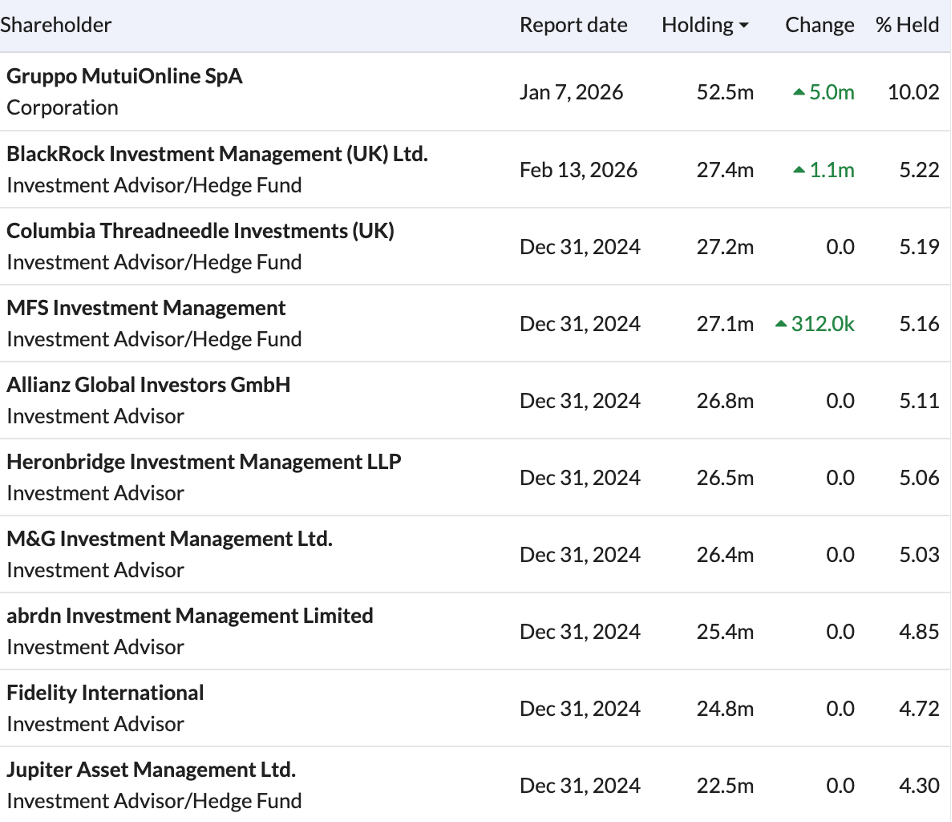Click the 10.02 percent held value

pos(913,92)
